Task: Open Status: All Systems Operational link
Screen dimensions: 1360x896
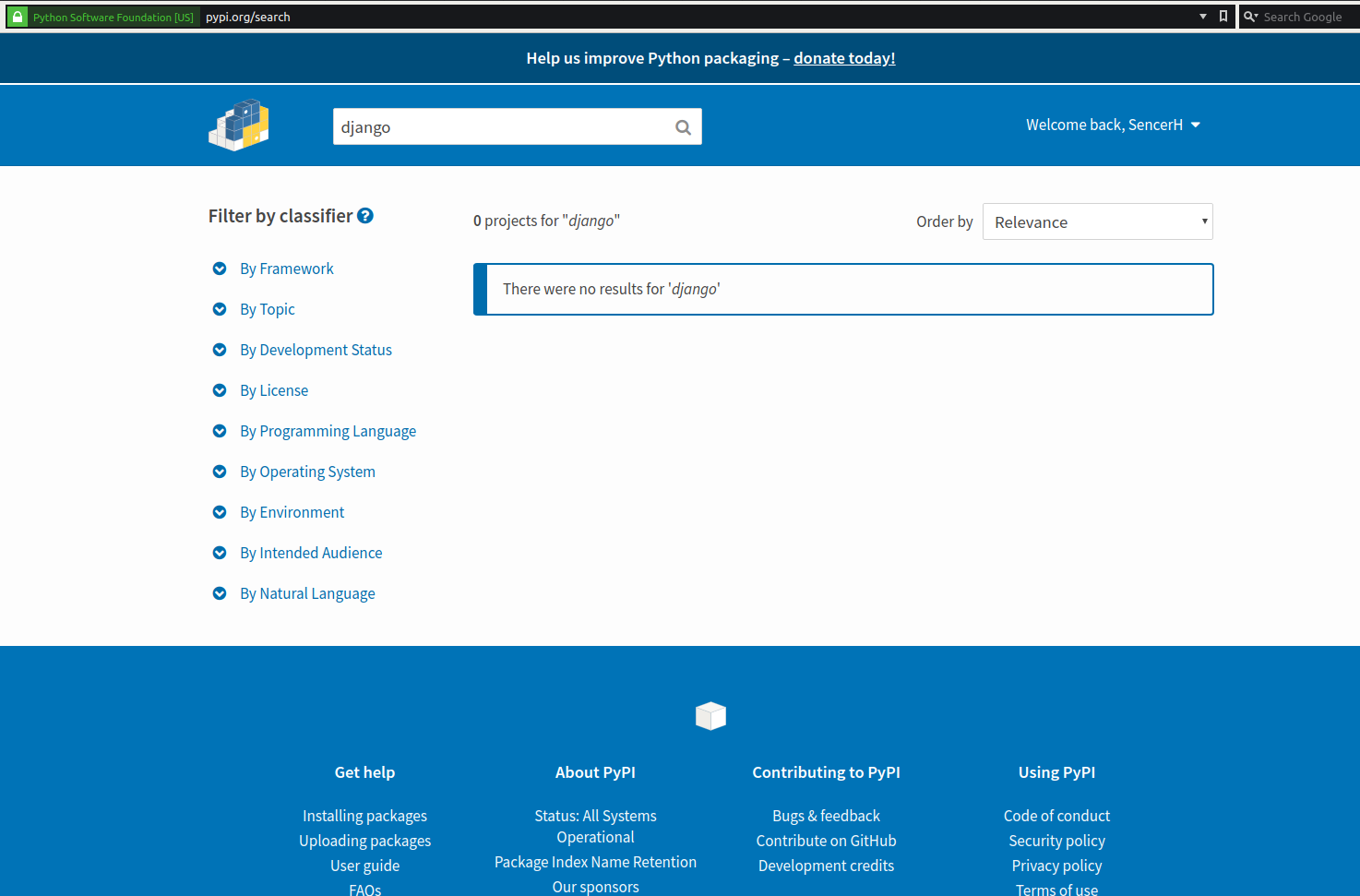Action: pyautogui.click(x=595, y=827)
